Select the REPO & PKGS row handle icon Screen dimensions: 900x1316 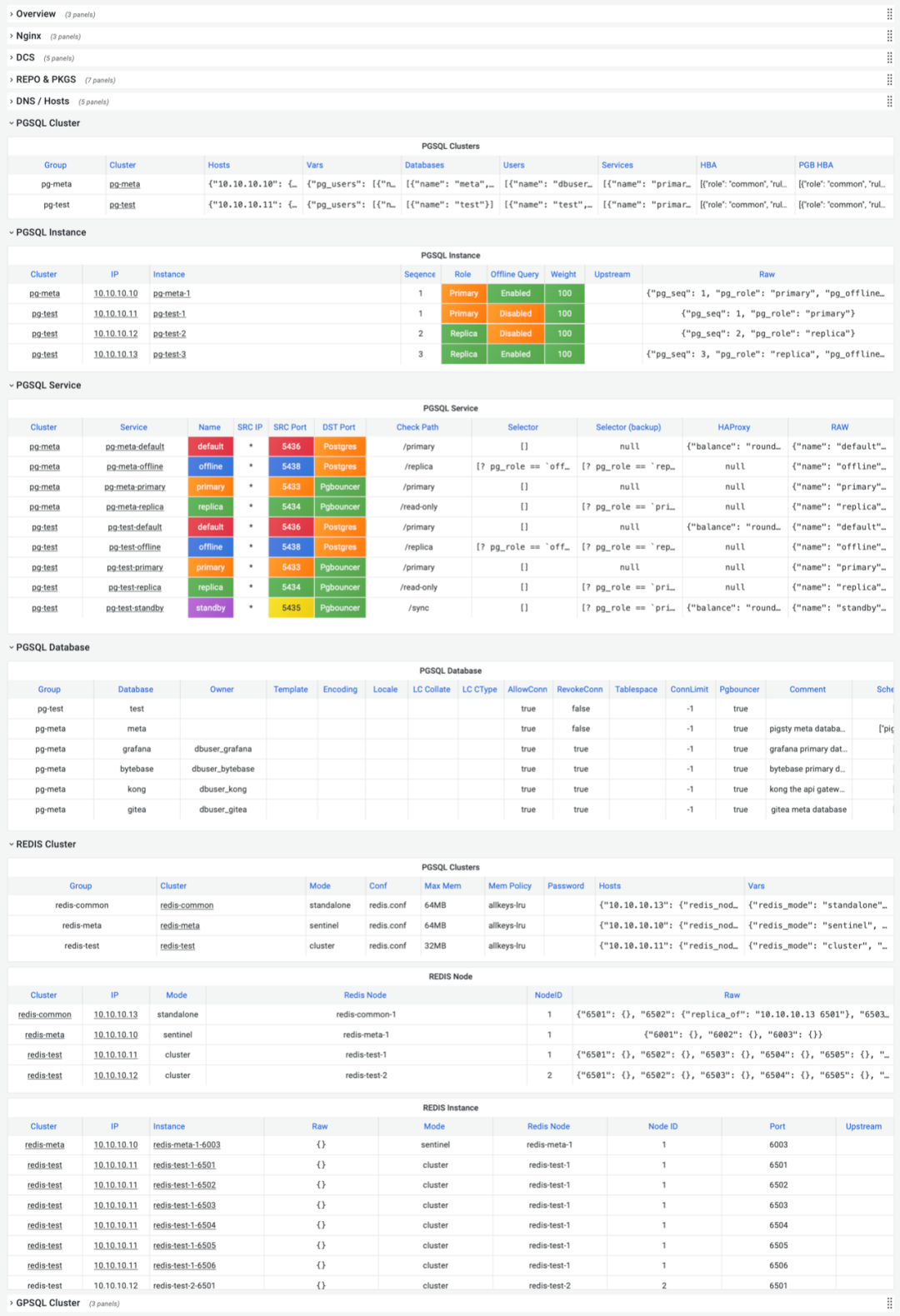tap(889, 80)
